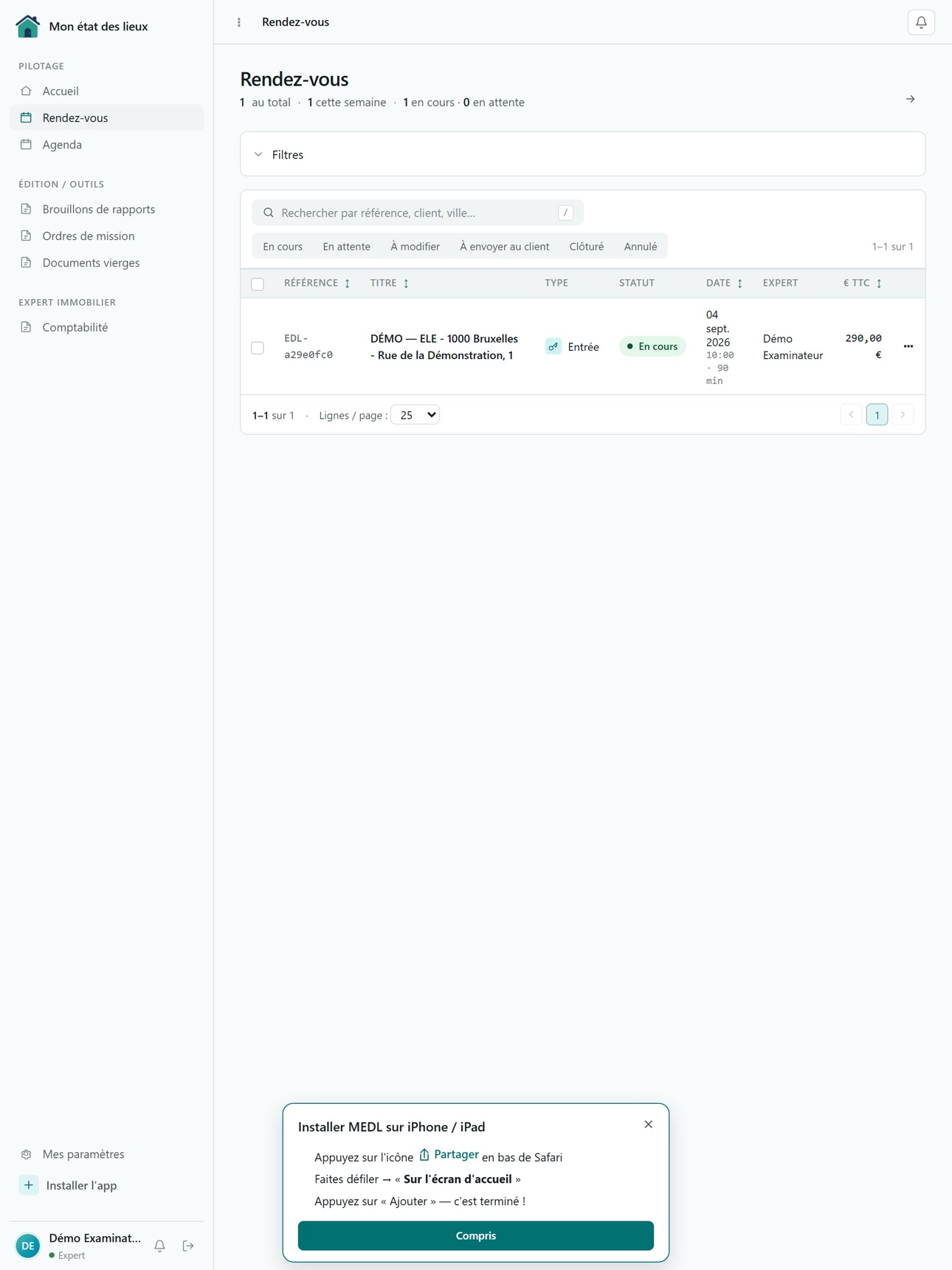Open Comptabilité in the sidebar
The width and height of the screenshot is (952, 1270).
(x=106, y=327)
